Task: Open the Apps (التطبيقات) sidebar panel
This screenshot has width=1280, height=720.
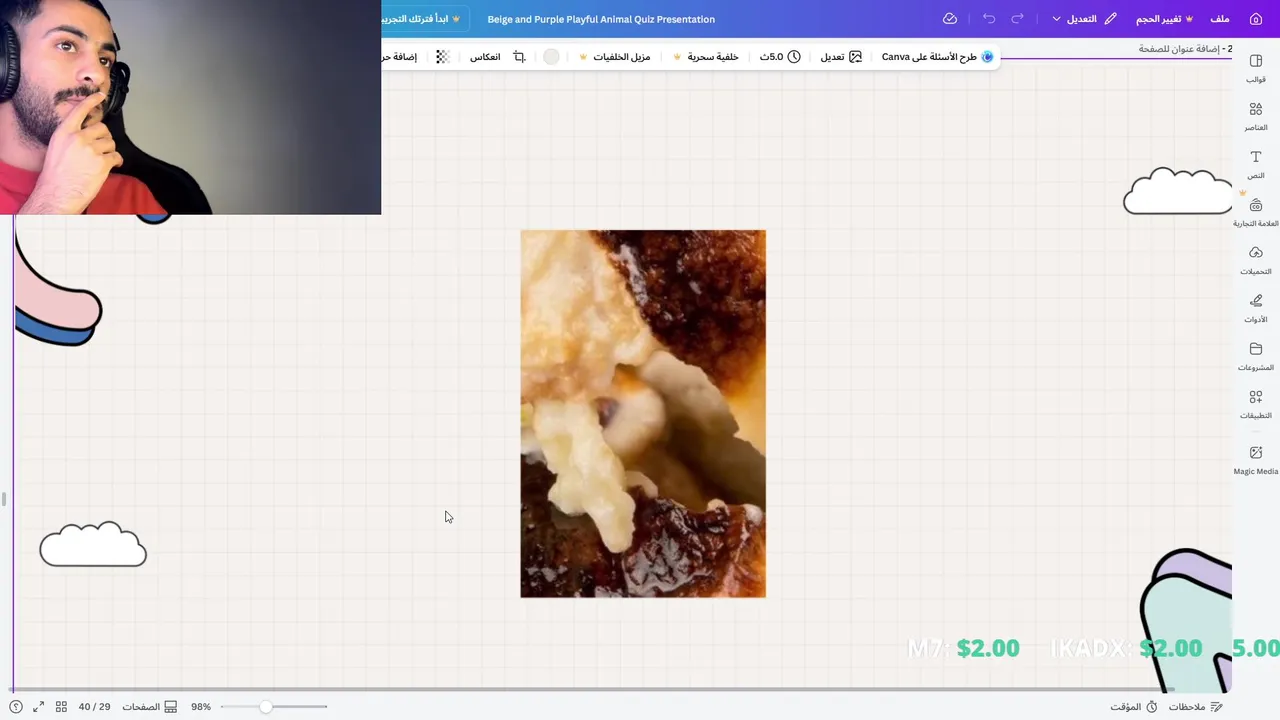Action: [1256, 404]
